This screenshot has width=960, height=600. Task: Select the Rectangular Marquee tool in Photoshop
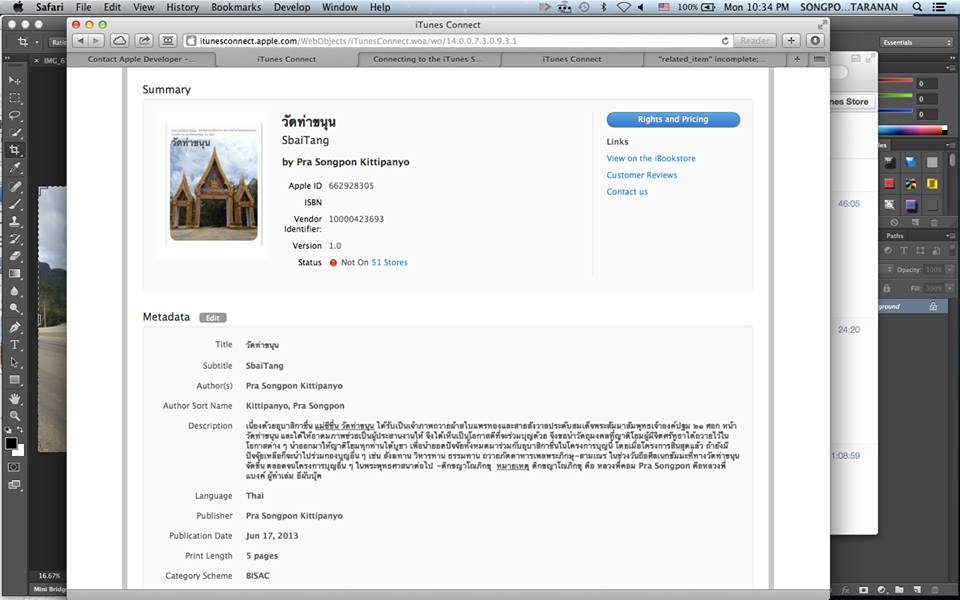pos(15,98)
